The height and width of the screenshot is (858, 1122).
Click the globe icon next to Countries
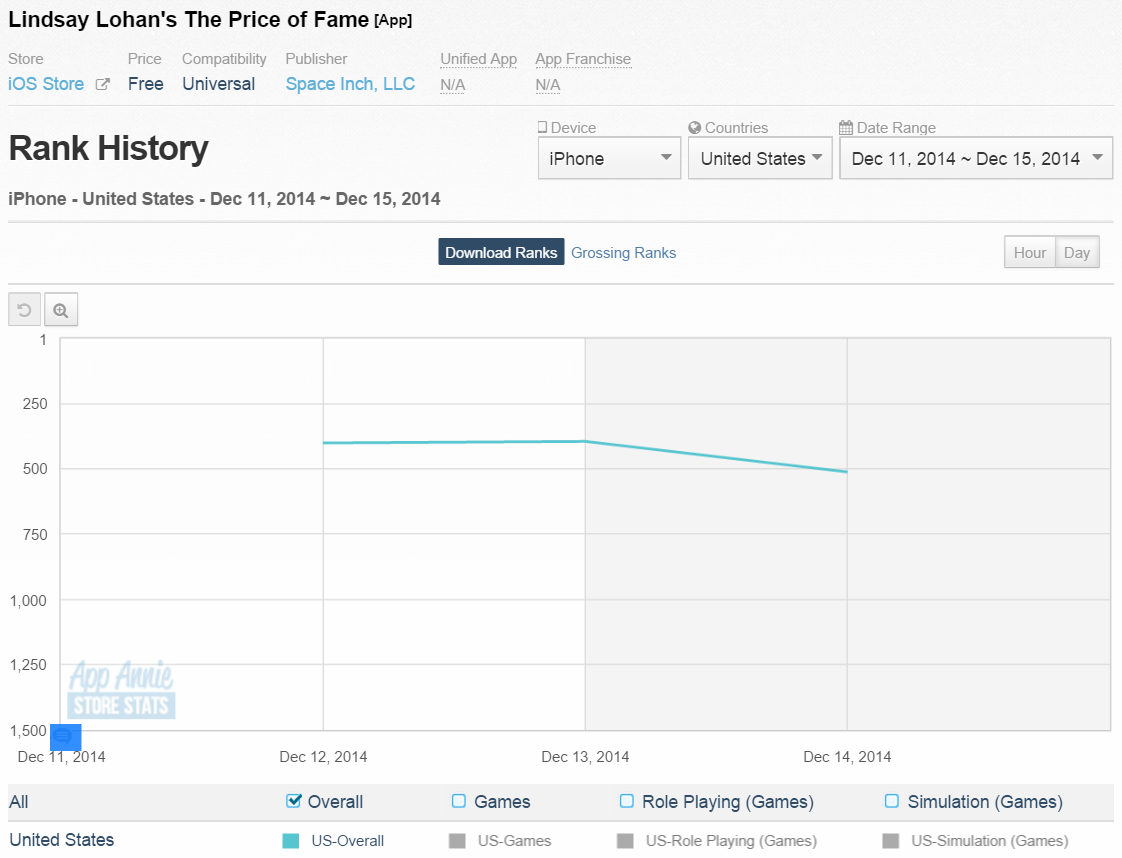[694, 127]
